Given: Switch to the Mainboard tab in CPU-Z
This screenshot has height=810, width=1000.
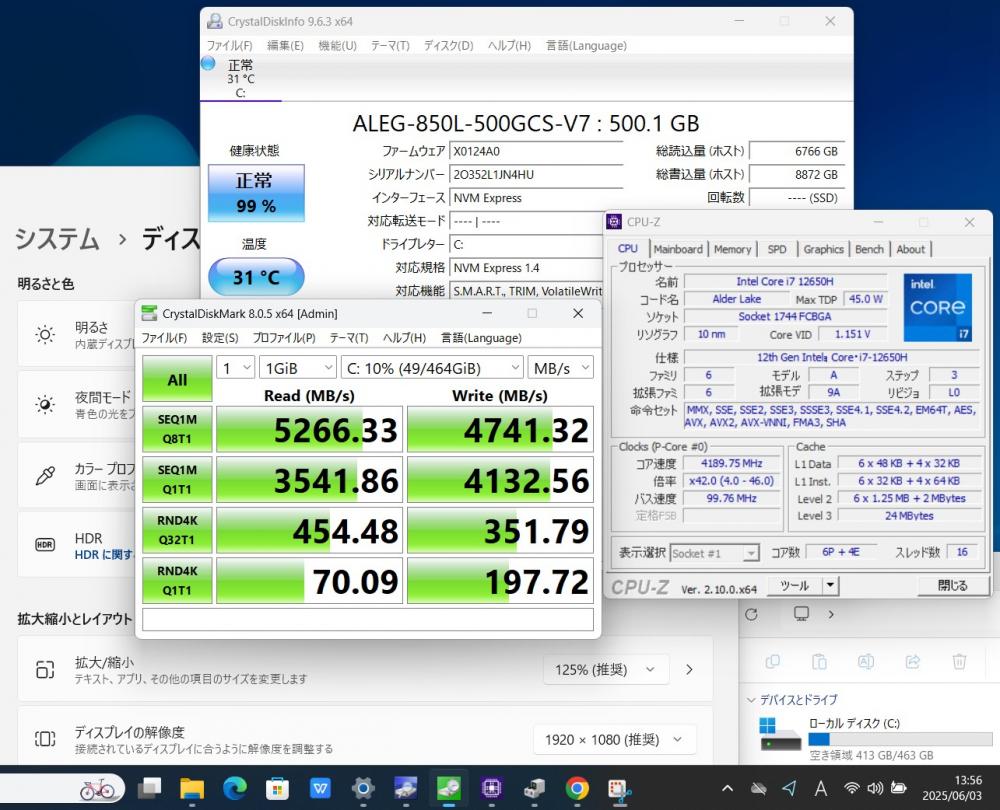Looking at the screenshot, I should click(x=678, y=249).
